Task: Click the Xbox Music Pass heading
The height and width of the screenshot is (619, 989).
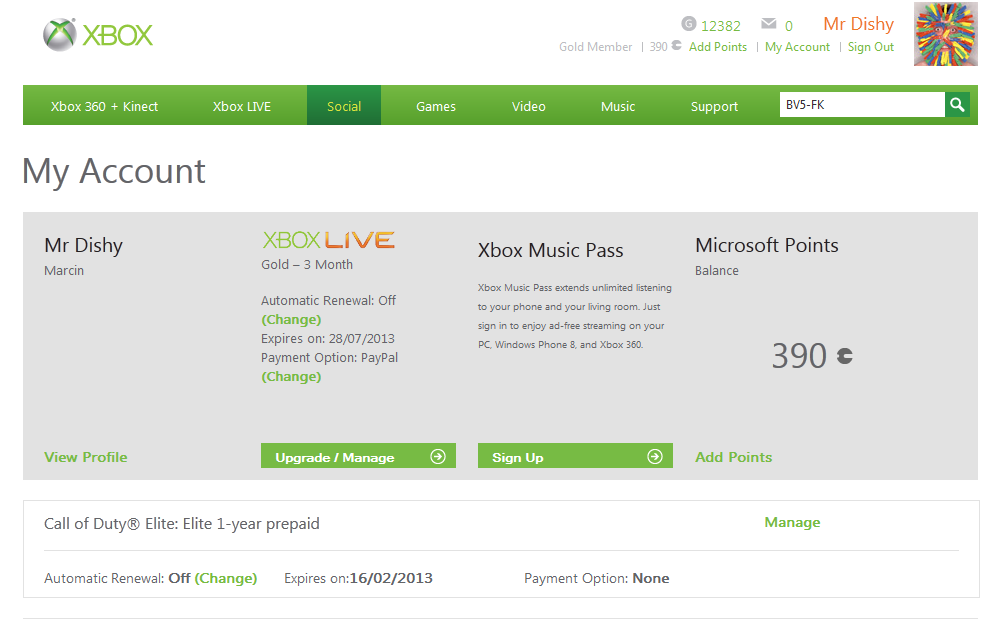Action: (551, 250)
